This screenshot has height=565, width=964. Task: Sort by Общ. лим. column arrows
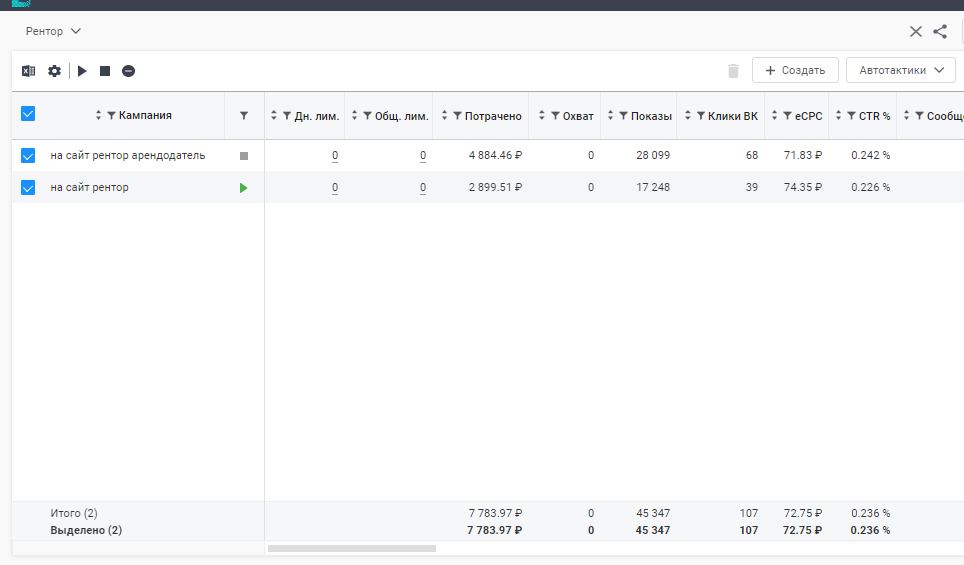tap(354, 115)
